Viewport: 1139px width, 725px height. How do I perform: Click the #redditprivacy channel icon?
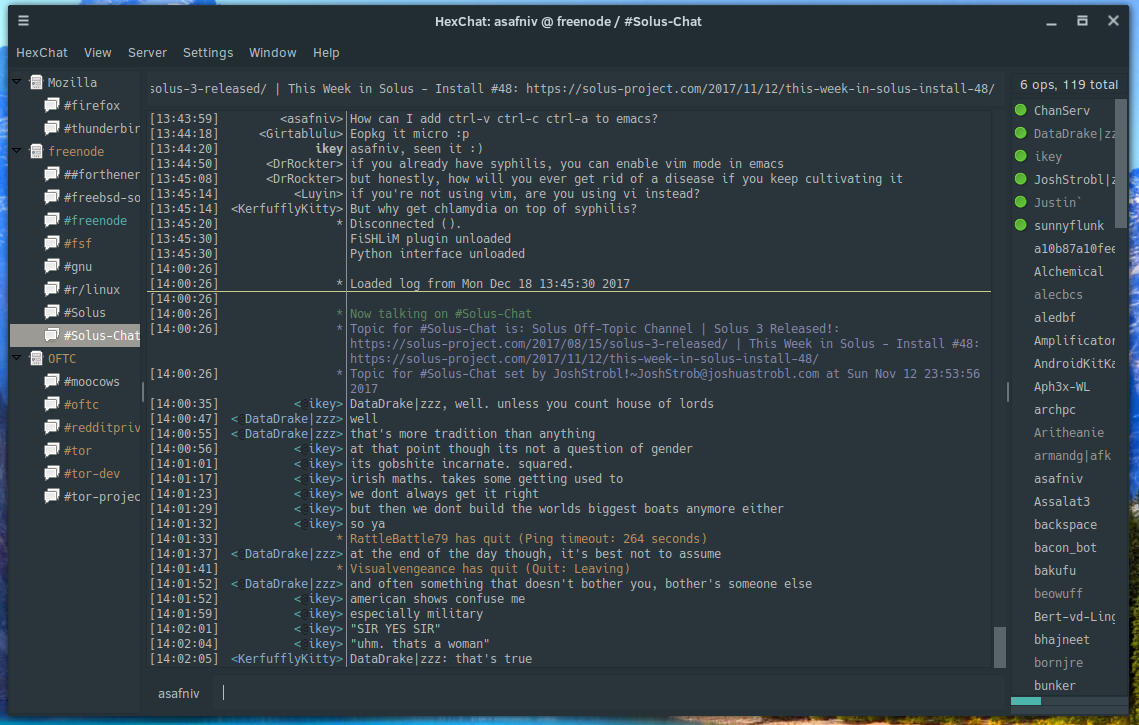52,427
